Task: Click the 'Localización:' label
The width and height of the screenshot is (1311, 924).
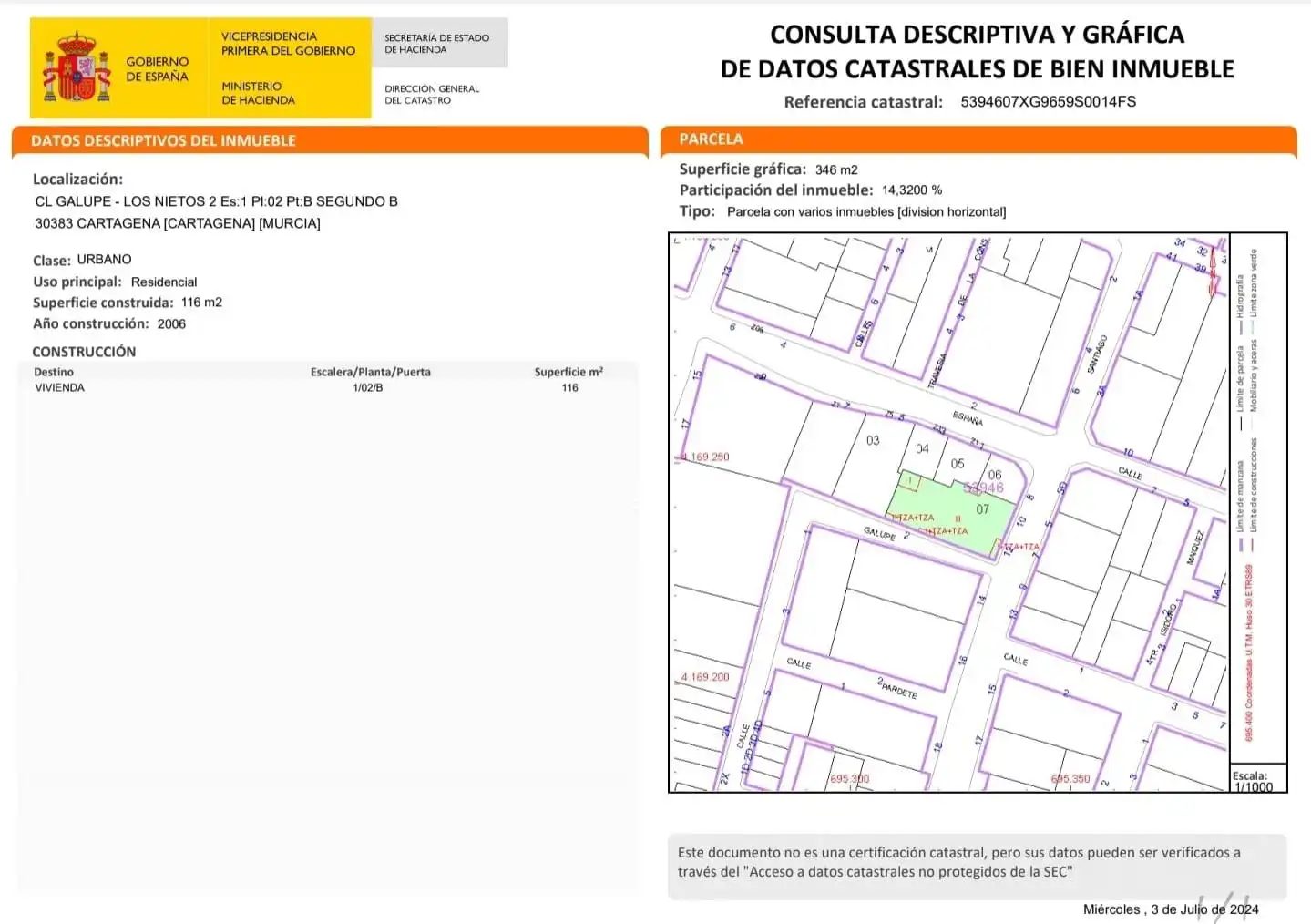Action: 77,180
